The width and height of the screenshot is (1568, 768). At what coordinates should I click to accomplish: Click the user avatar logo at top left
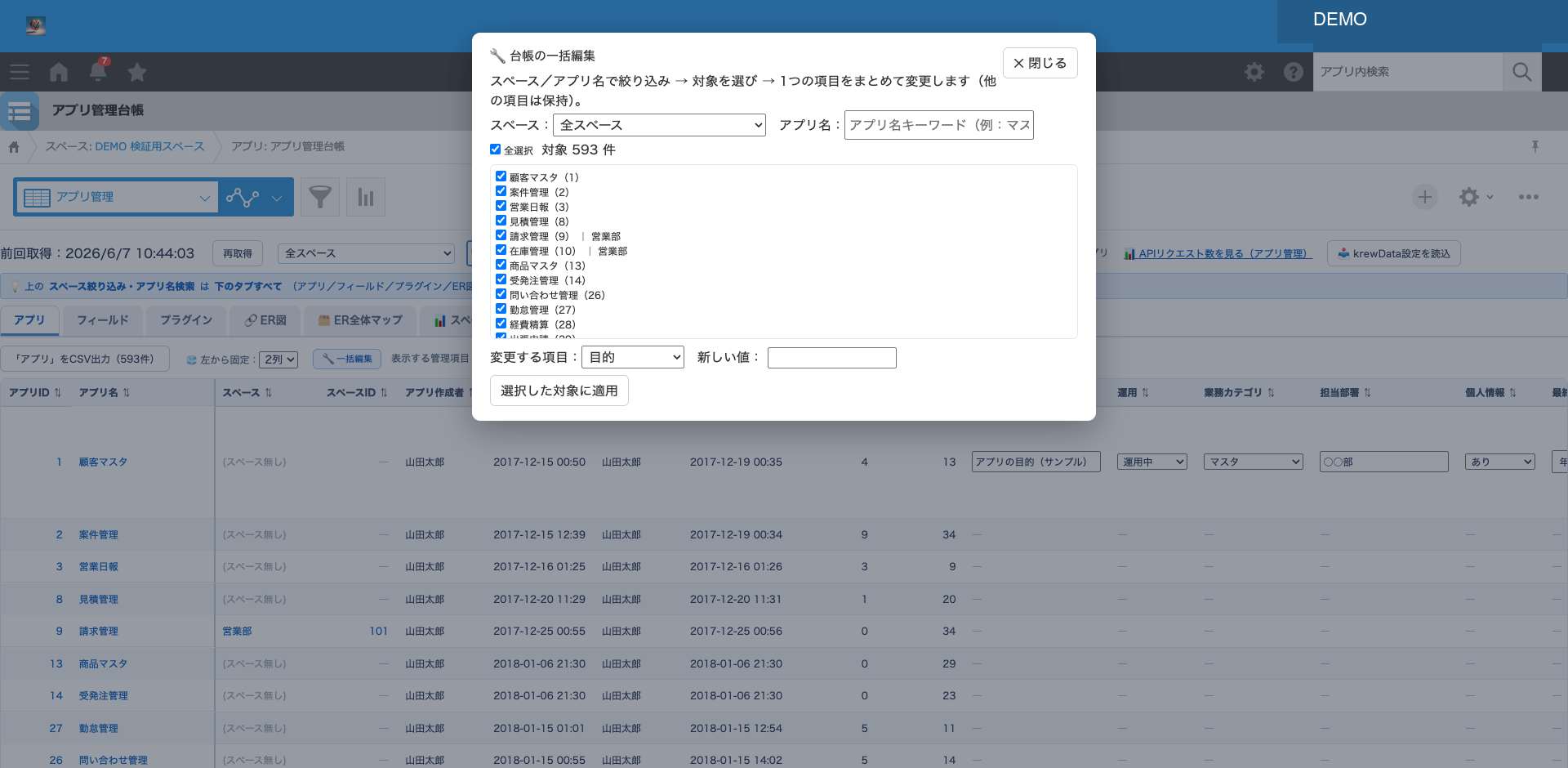pyautogui.click(x=36, y=26)
